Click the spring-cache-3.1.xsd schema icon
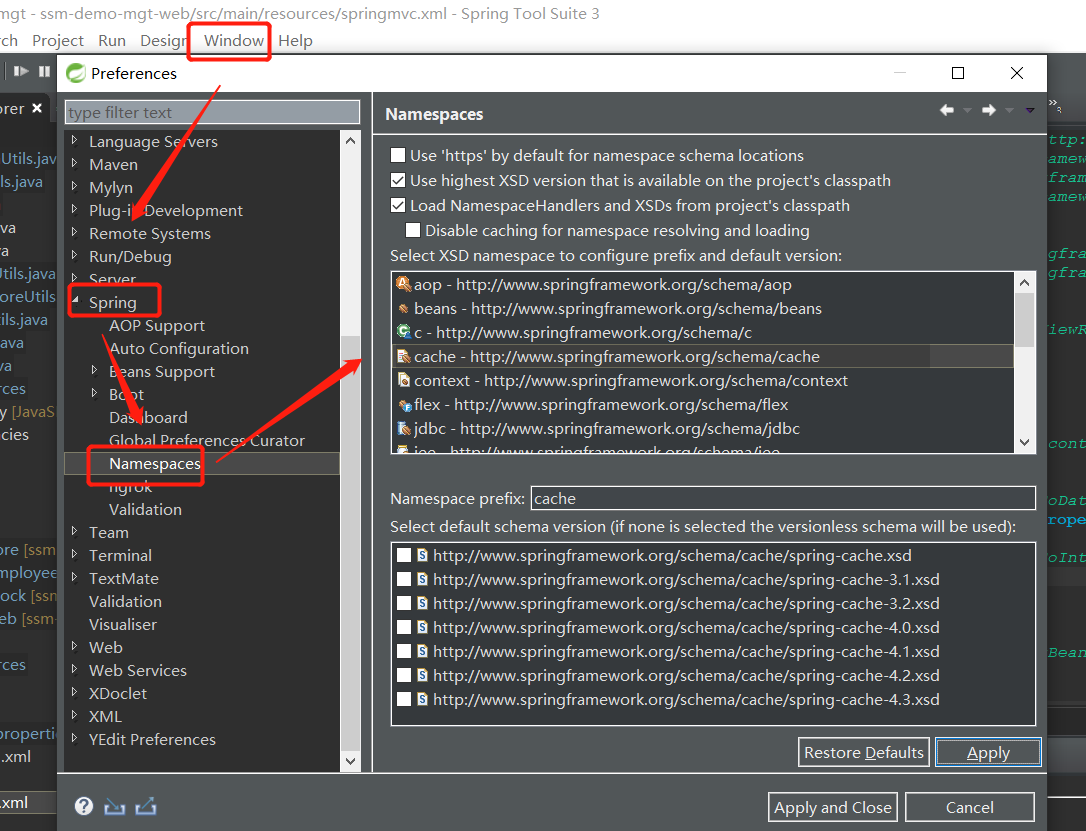Viewport: 1086px width, 831px height. click(x=422, y=580)
